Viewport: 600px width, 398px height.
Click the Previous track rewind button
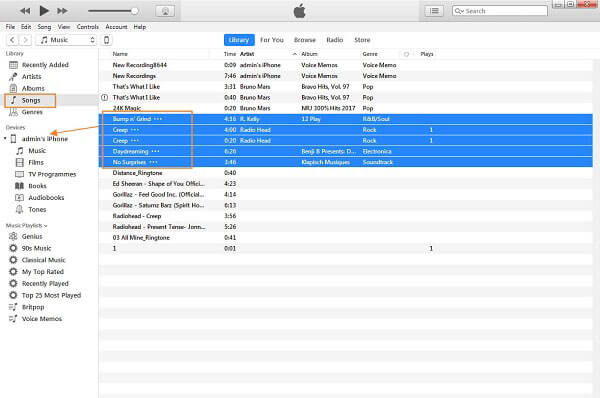[x=25, y=11]
